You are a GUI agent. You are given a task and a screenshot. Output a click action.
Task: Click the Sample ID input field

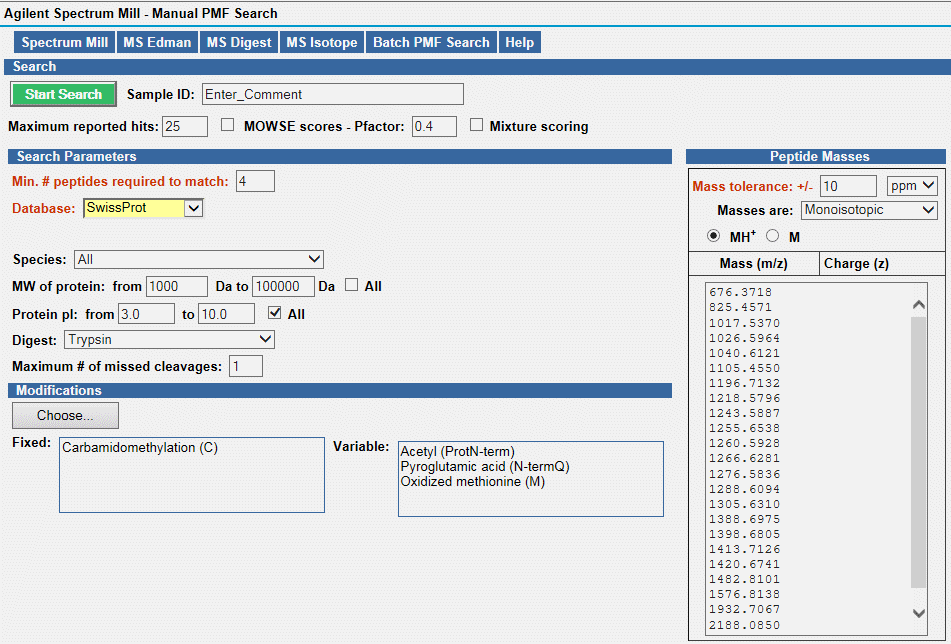[x=332, y=94]
